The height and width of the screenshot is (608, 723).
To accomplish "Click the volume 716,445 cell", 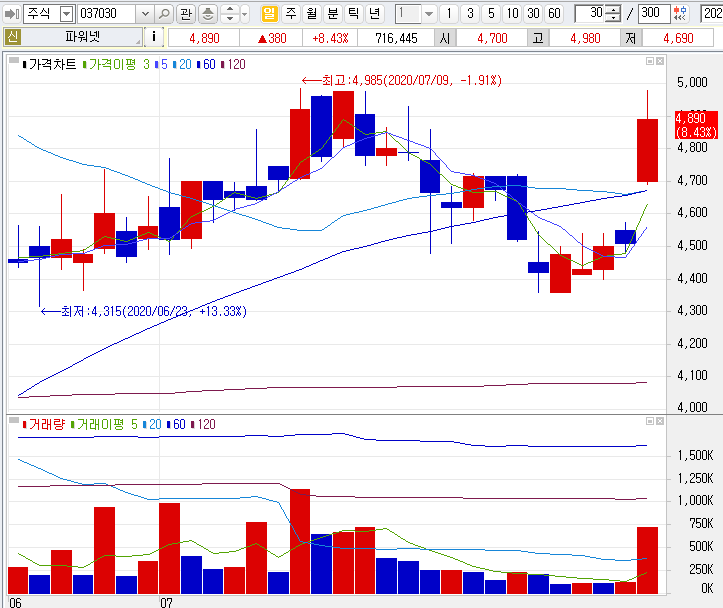I will click(x=396, y=38).
